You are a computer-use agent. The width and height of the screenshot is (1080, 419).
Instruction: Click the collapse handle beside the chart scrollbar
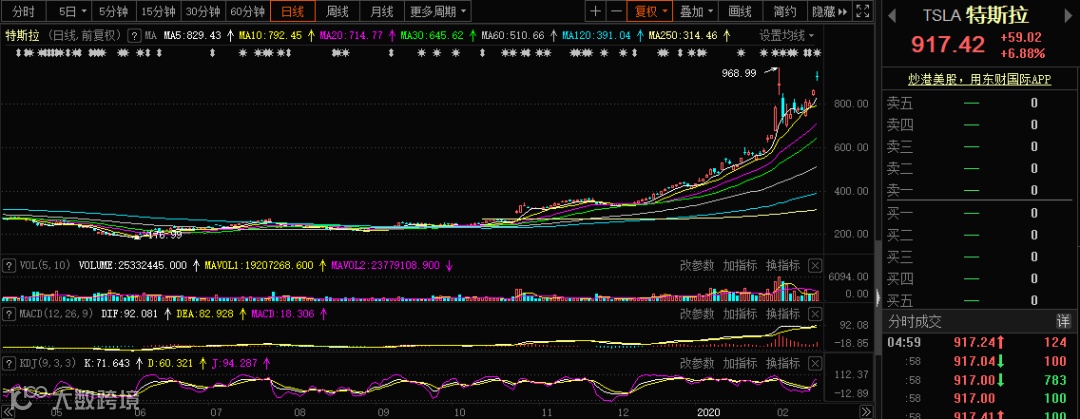[x=878, y=298]
